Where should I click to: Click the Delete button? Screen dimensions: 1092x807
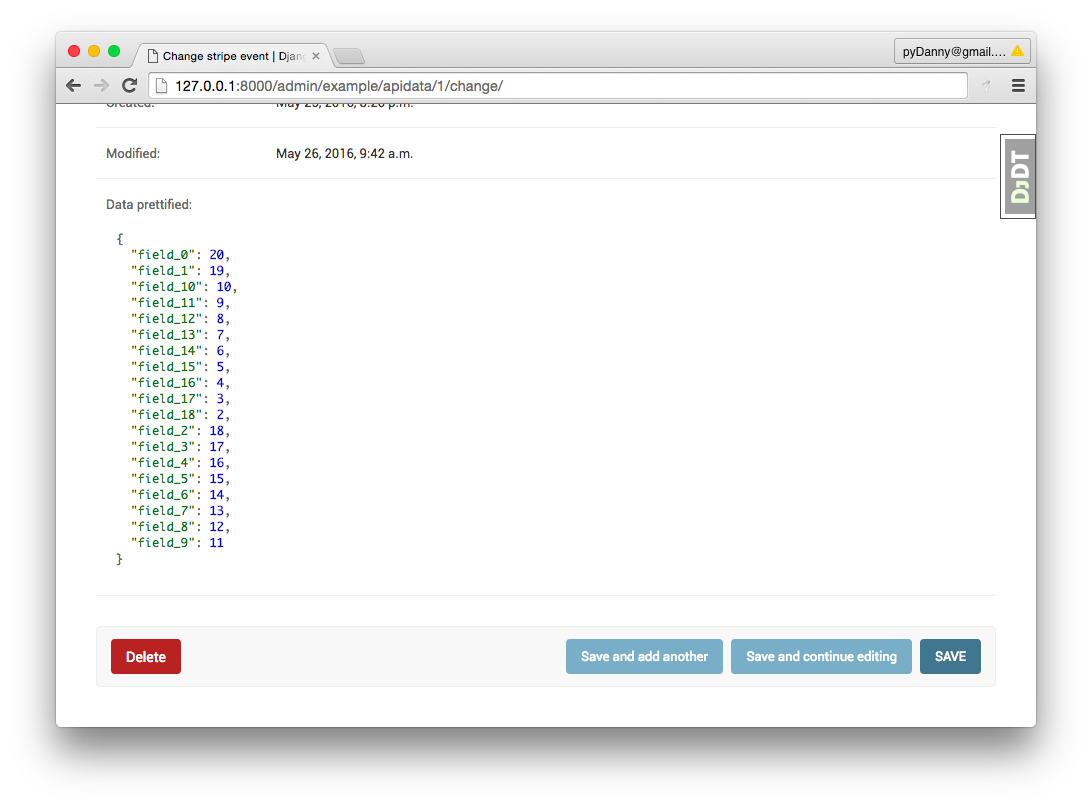point(146,657)
